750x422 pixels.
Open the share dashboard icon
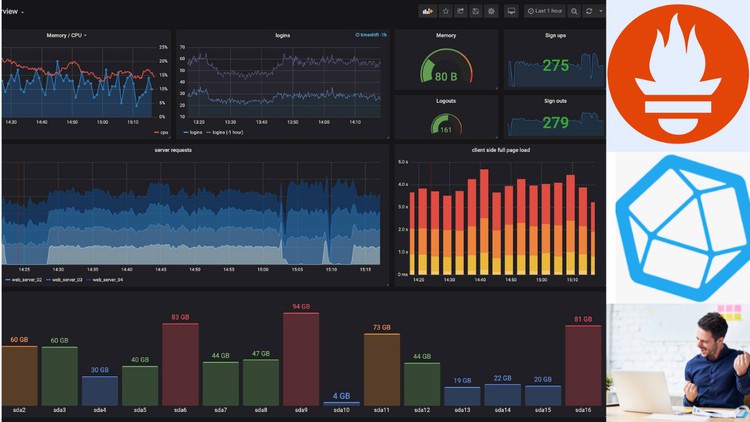tap(461, 11)
